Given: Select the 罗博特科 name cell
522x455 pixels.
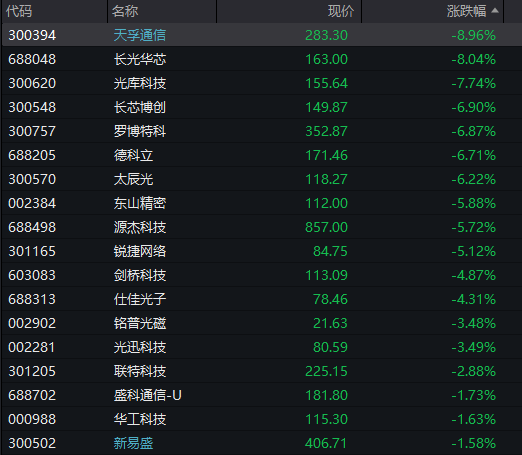Looking at the screenshot, I should (140, 131).
